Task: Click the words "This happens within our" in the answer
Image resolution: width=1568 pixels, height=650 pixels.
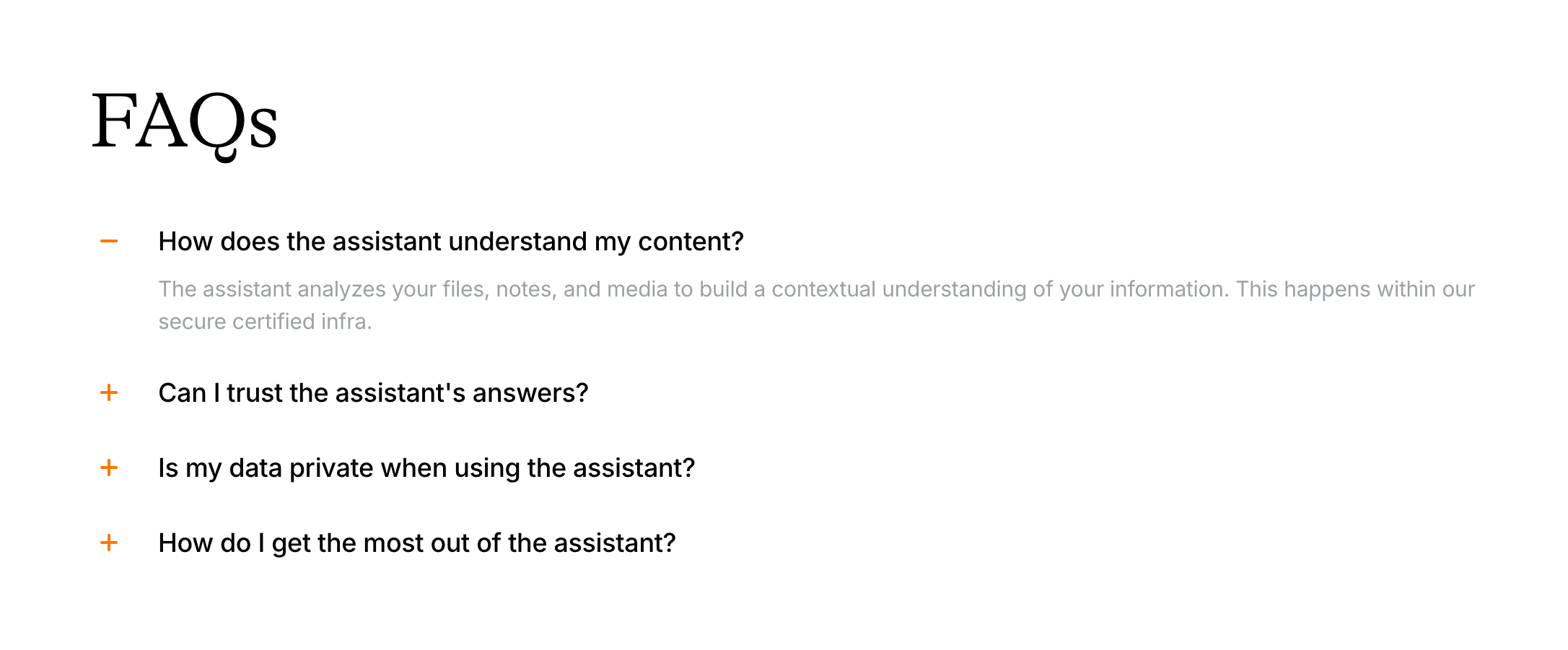Action: 1355,289
